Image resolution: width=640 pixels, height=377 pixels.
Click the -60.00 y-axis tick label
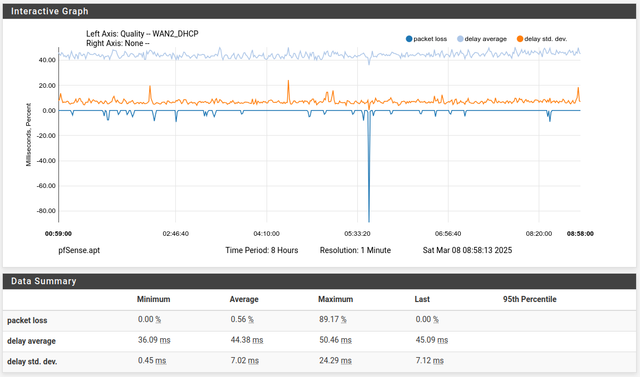tap(46, 186)
